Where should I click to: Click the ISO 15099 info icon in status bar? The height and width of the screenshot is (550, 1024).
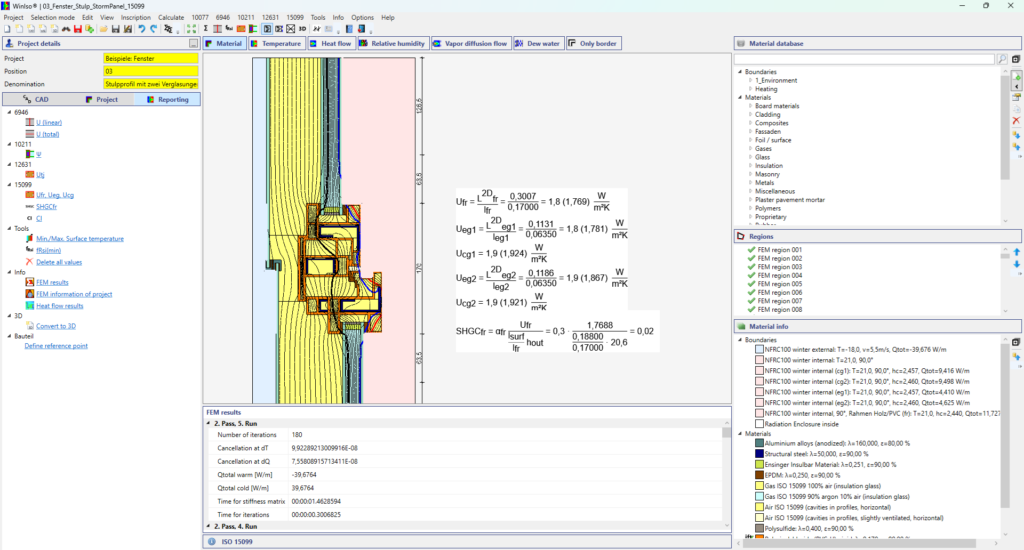212,542
